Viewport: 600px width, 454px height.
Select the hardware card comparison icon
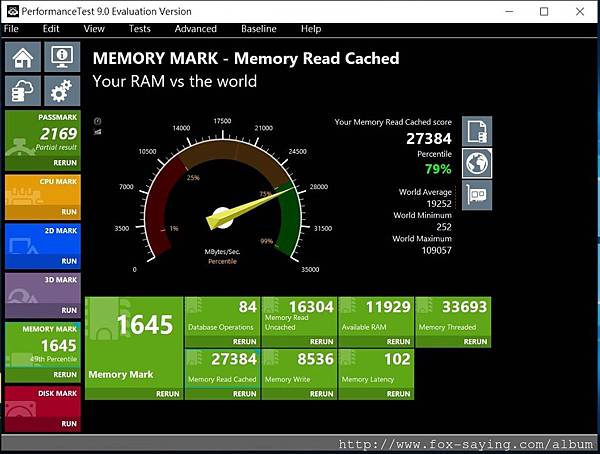click(477, 196)
